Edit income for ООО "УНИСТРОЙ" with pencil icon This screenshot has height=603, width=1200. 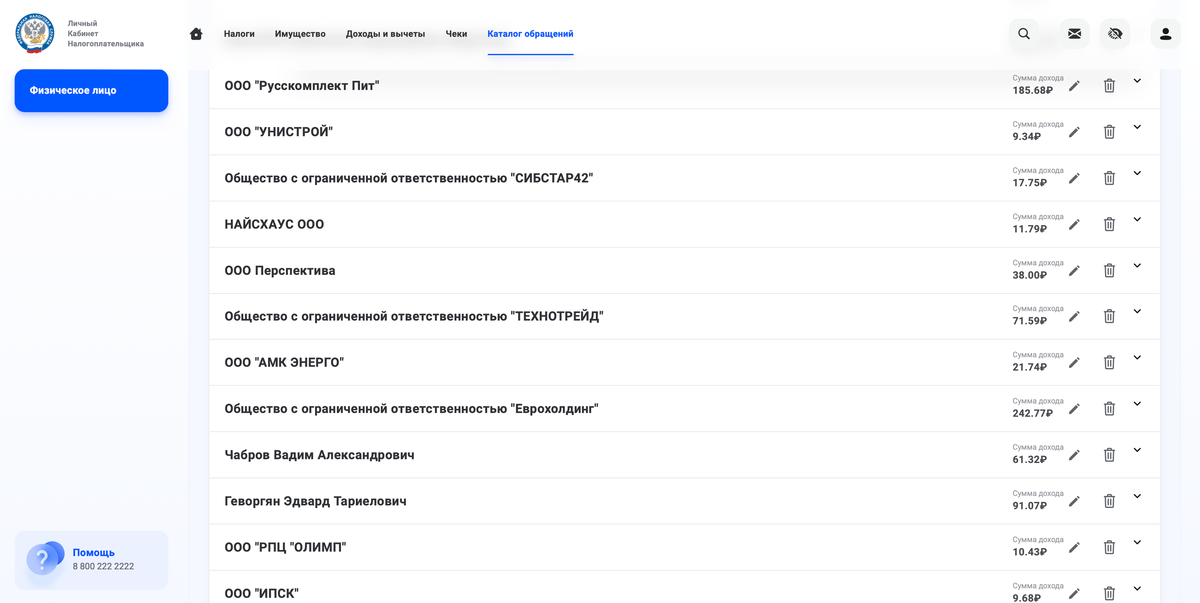pos(1074,131)
